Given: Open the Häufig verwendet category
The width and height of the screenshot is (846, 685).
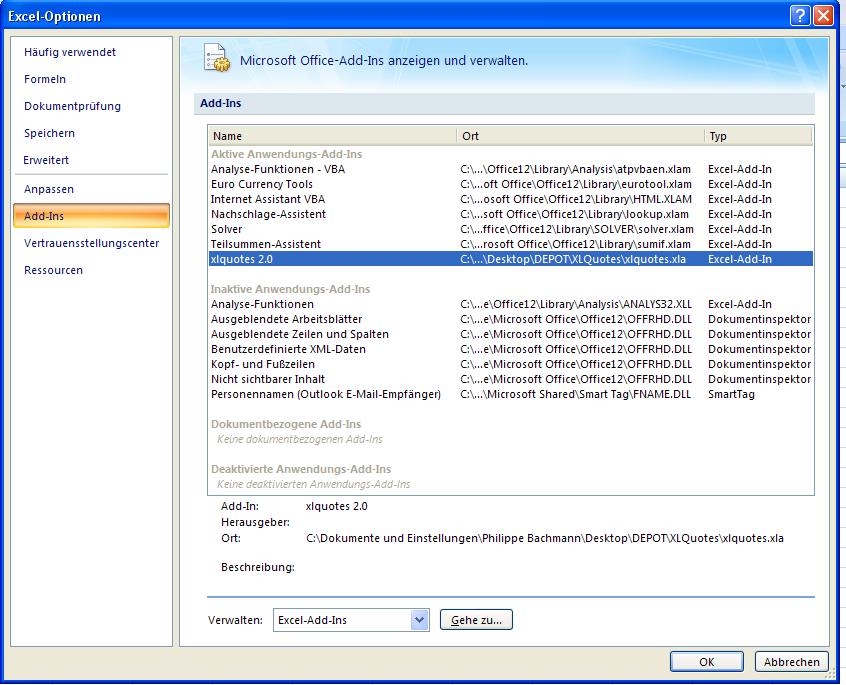Looking at the screenshot, I should click(70, 52).
